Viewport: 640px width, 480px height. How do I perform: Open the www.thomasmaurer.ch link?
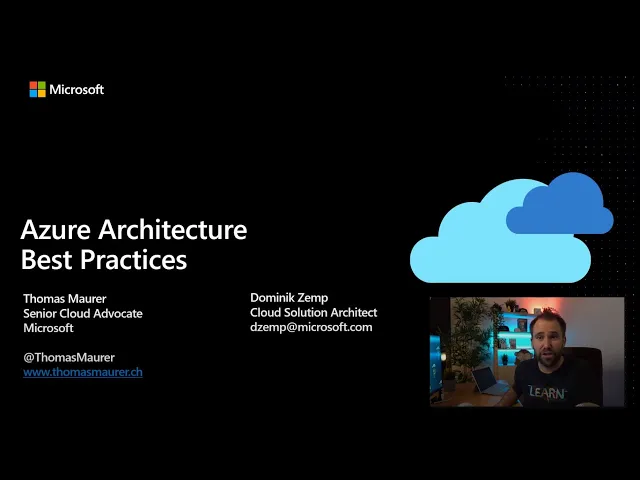[83, 372]
